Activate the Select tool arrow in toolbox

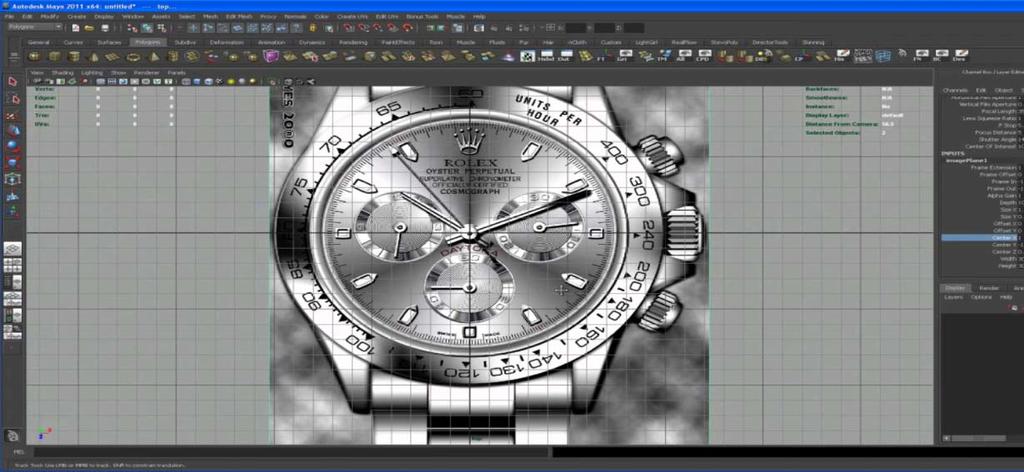[12, 82]
